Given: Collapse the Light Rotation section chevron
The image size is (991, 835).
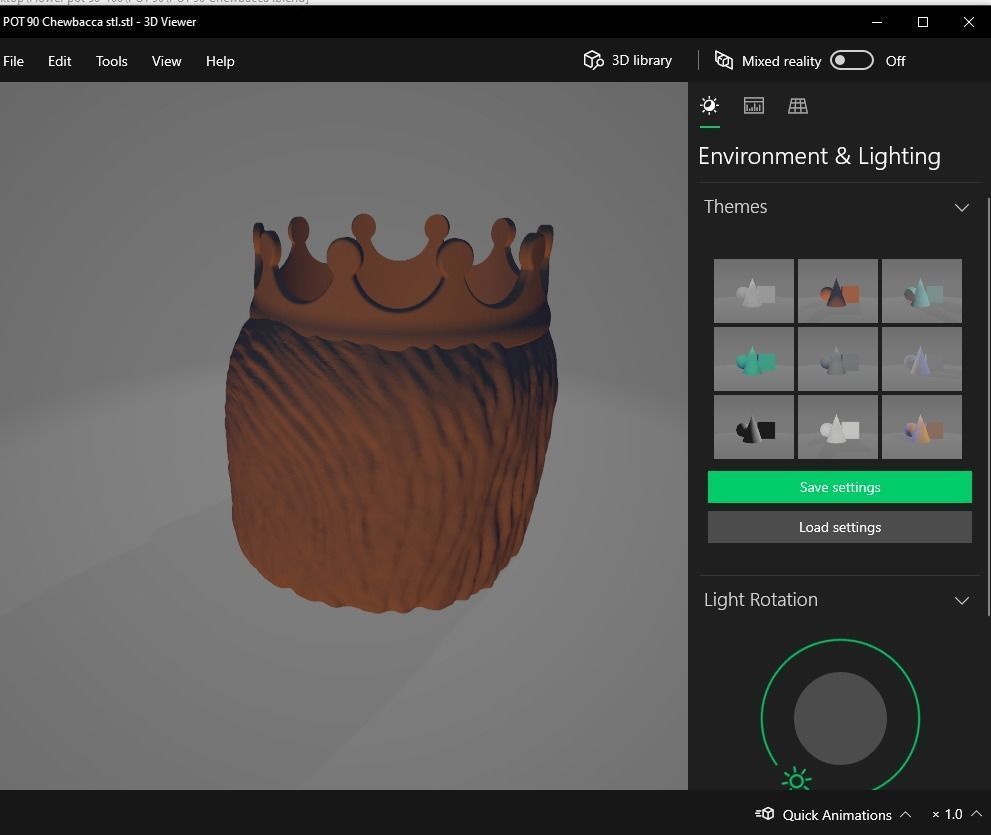Looking at the screenshot, I should coord(961,600).
